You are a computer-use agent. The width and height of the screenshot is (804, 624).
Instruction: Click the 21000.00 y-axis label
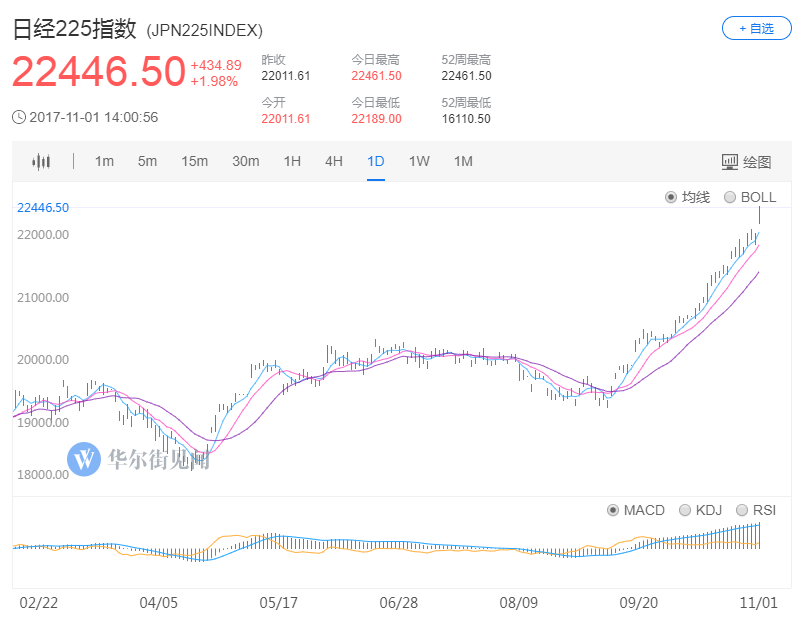point(43,298)
